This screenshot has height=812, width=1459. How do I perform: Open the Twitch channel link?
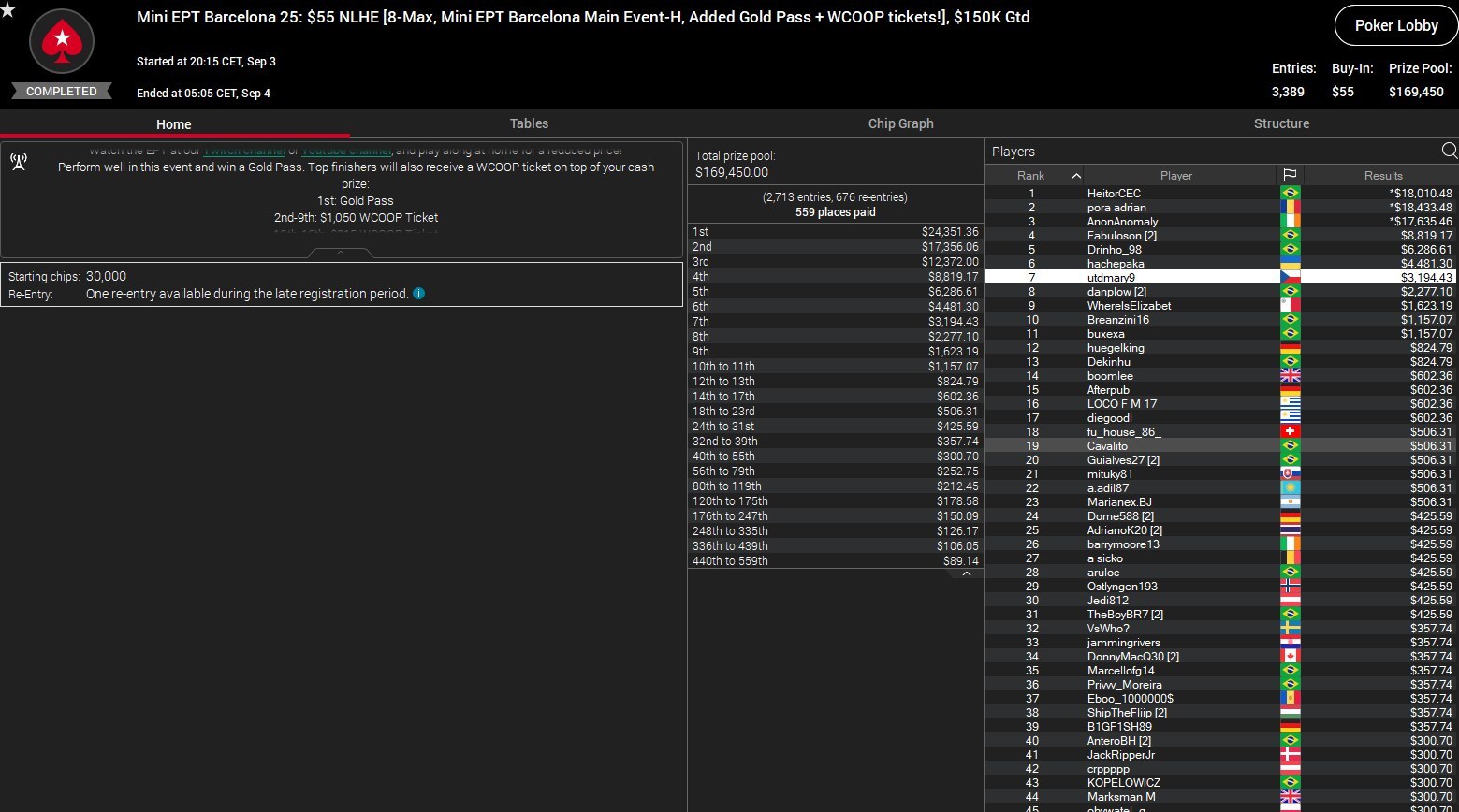(245, 151)
